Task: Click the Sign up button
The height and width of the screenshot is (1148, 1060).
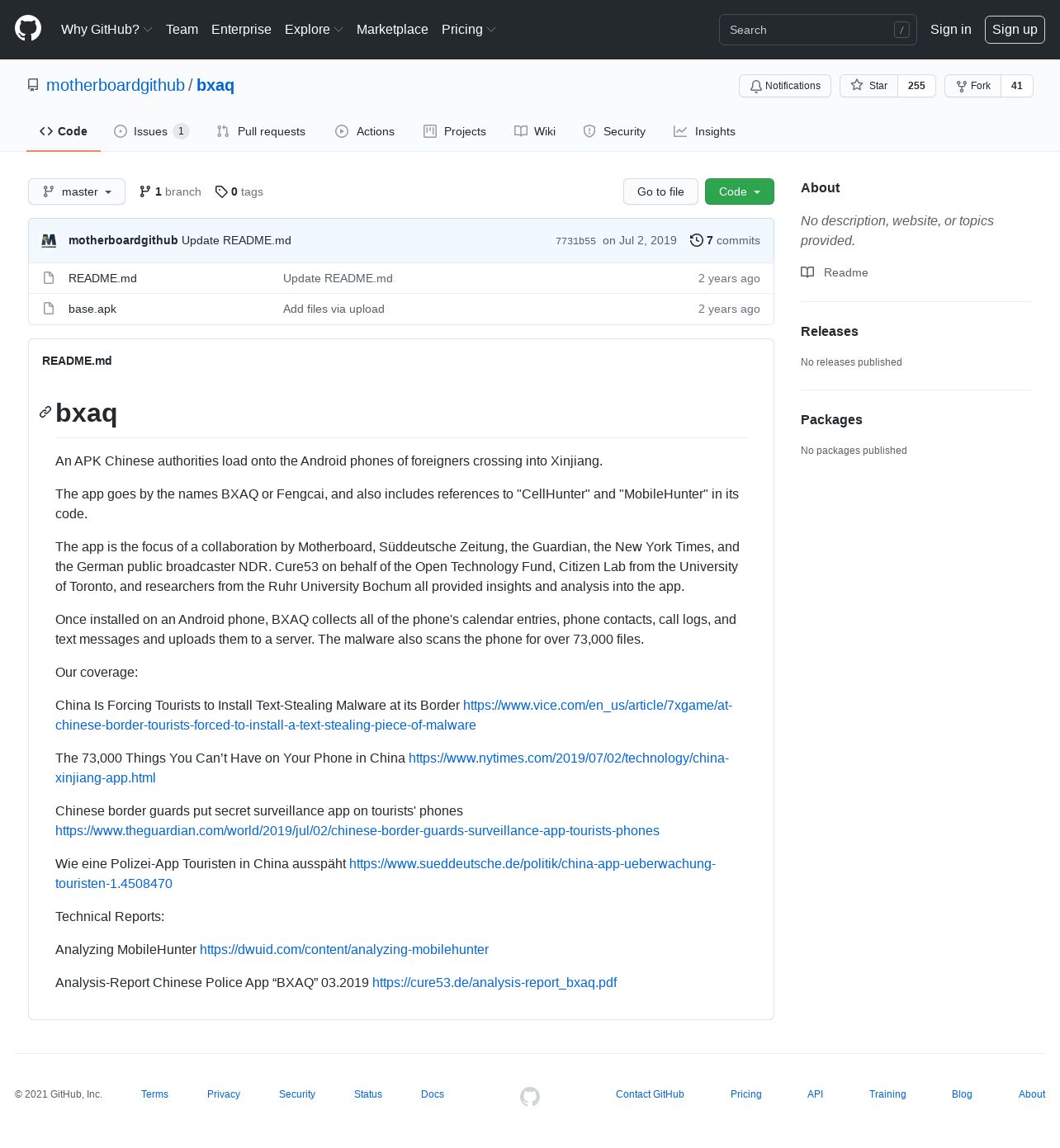Action: [x=1015, y=29]
